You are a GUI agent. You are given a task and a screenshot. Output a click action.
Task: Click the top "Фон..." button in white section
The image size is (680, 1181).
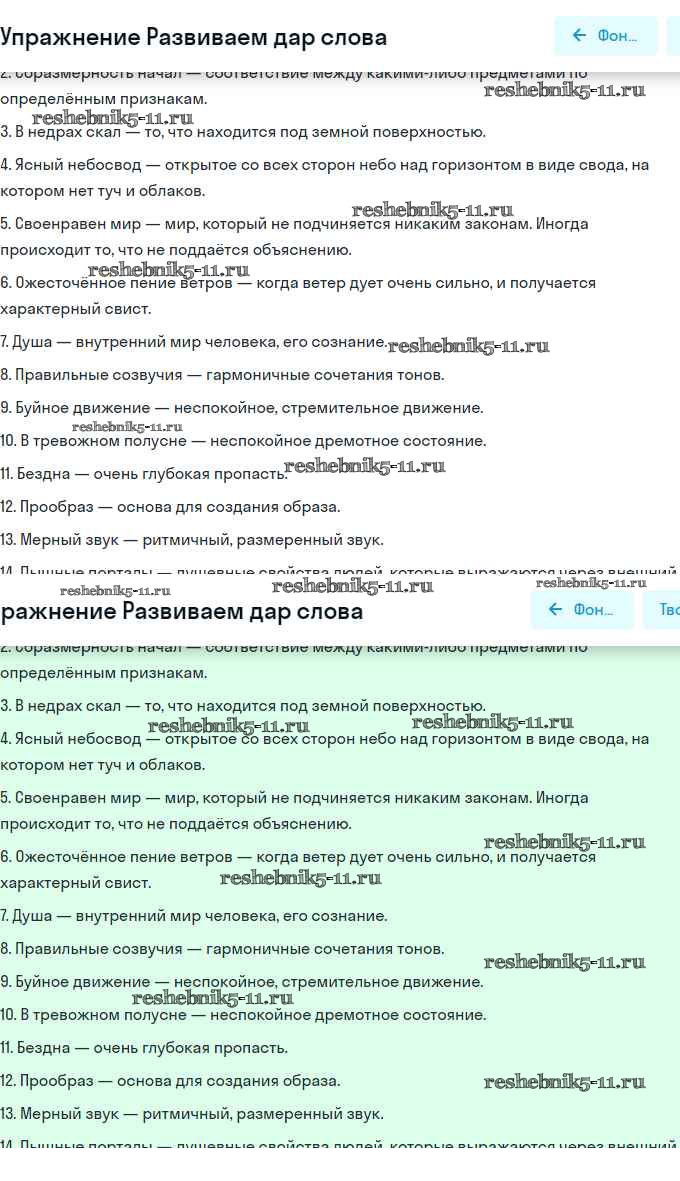605,35
